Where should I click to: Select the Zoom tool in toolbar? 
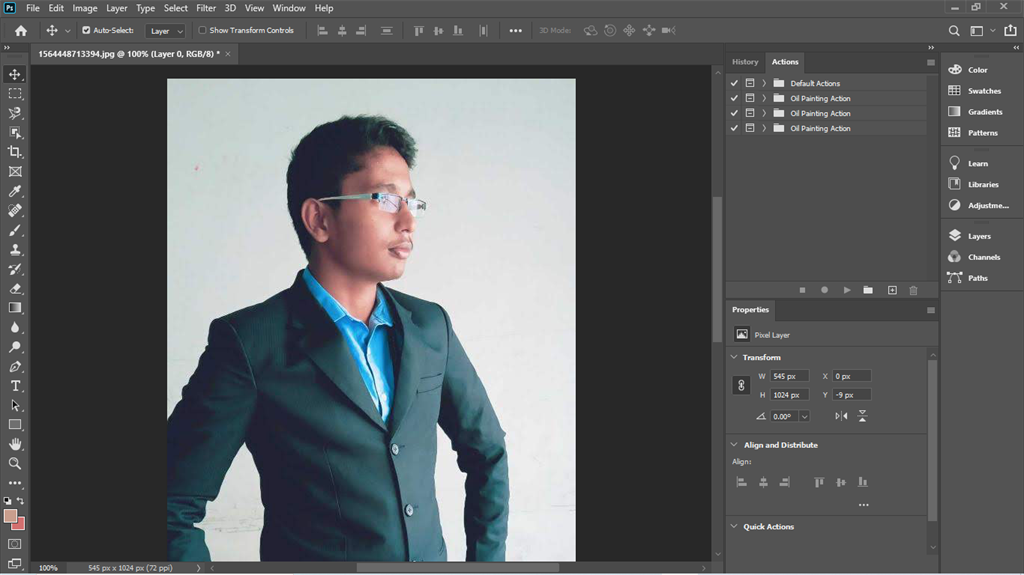click(x=15, y=464)
